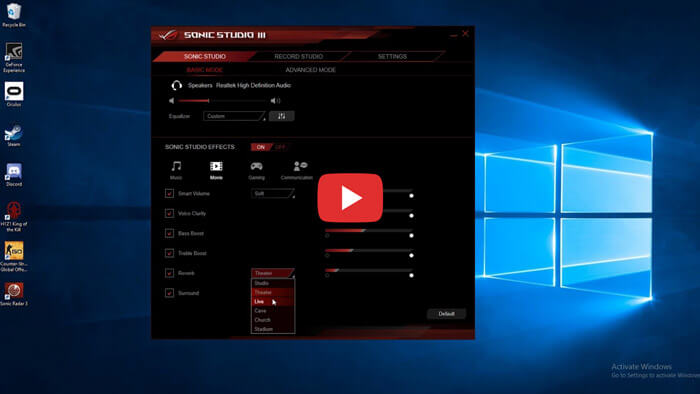This screenshot has height=394, width=700.
Task: Open the Smart Volume Soft dropdown
Action: (x=273, y=193)
